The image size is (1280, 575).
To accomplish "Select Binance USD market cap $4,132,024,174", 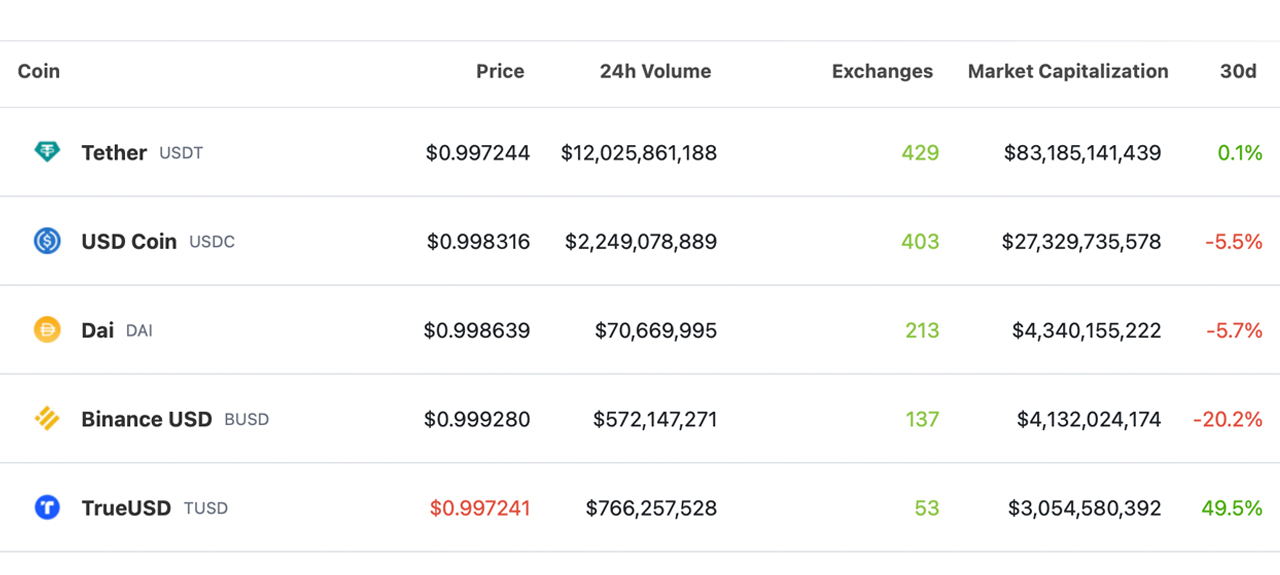I will click(x=1089, y=419).
